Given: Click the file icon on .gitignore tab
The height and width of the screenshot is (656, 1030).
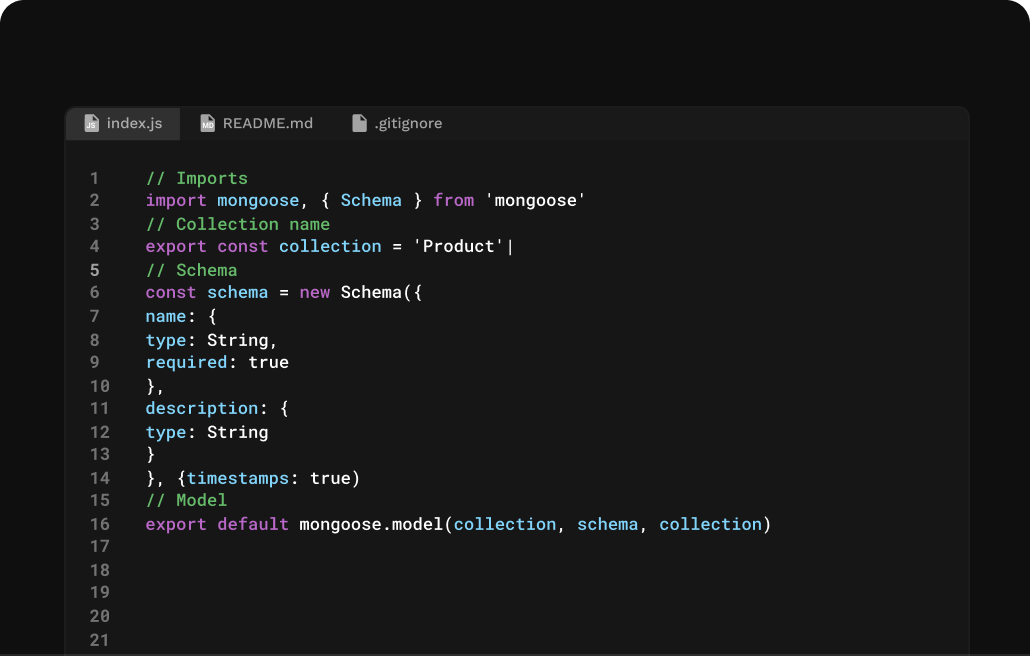Looking at the screenshot, I should [x=359, y=123].
